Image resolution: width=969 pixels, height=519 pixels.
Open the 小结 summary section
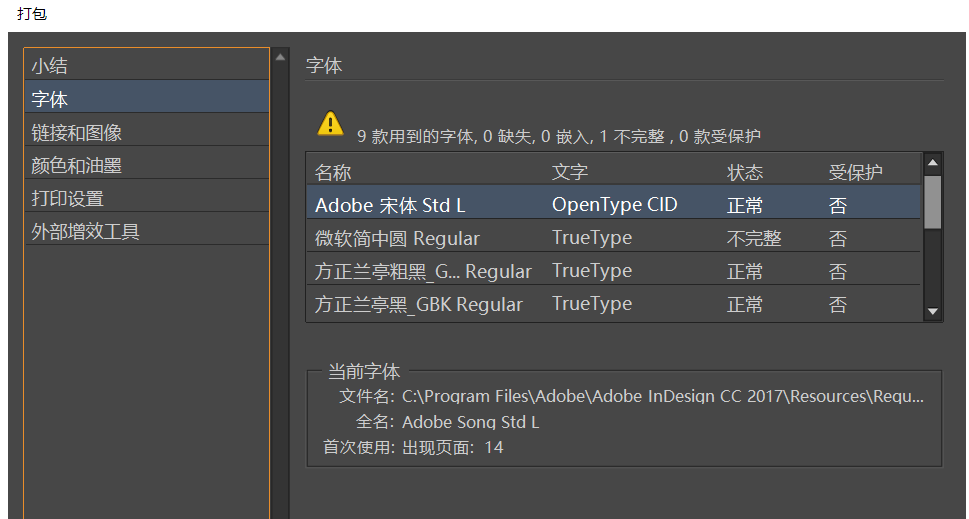50,66
